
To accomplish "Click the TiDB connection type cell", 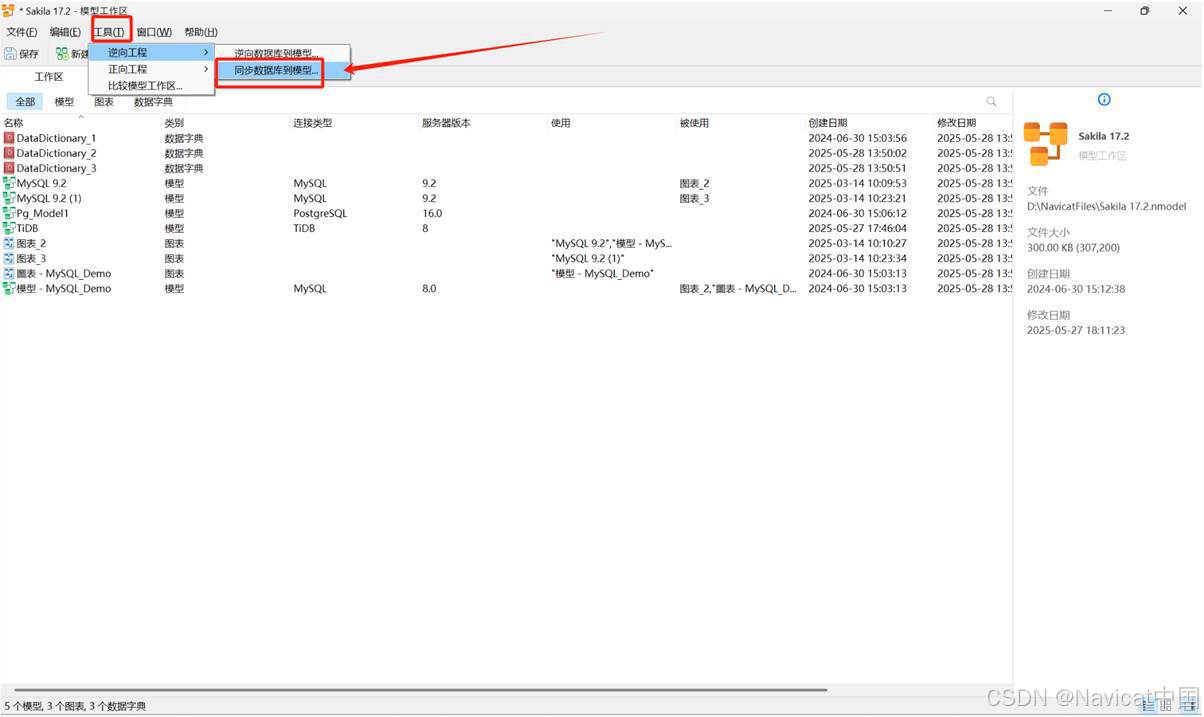I will 305,228.
